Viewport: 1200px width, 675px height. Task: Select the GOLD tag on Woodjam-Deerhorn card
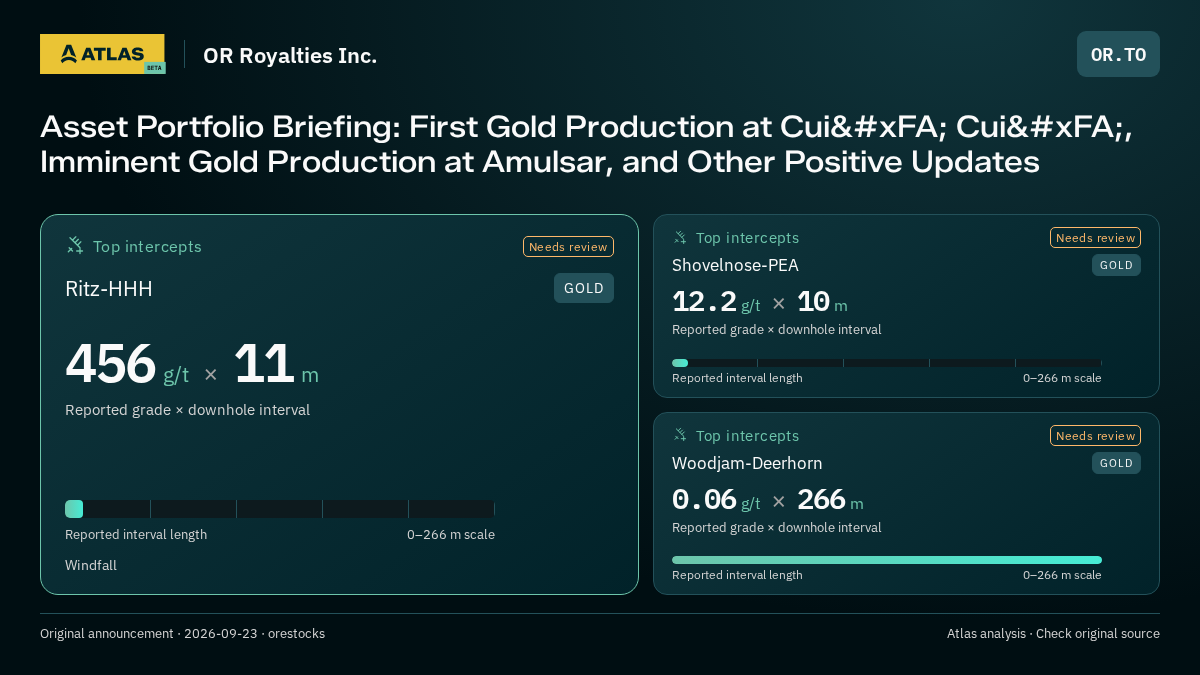(x=1116, y=463)
